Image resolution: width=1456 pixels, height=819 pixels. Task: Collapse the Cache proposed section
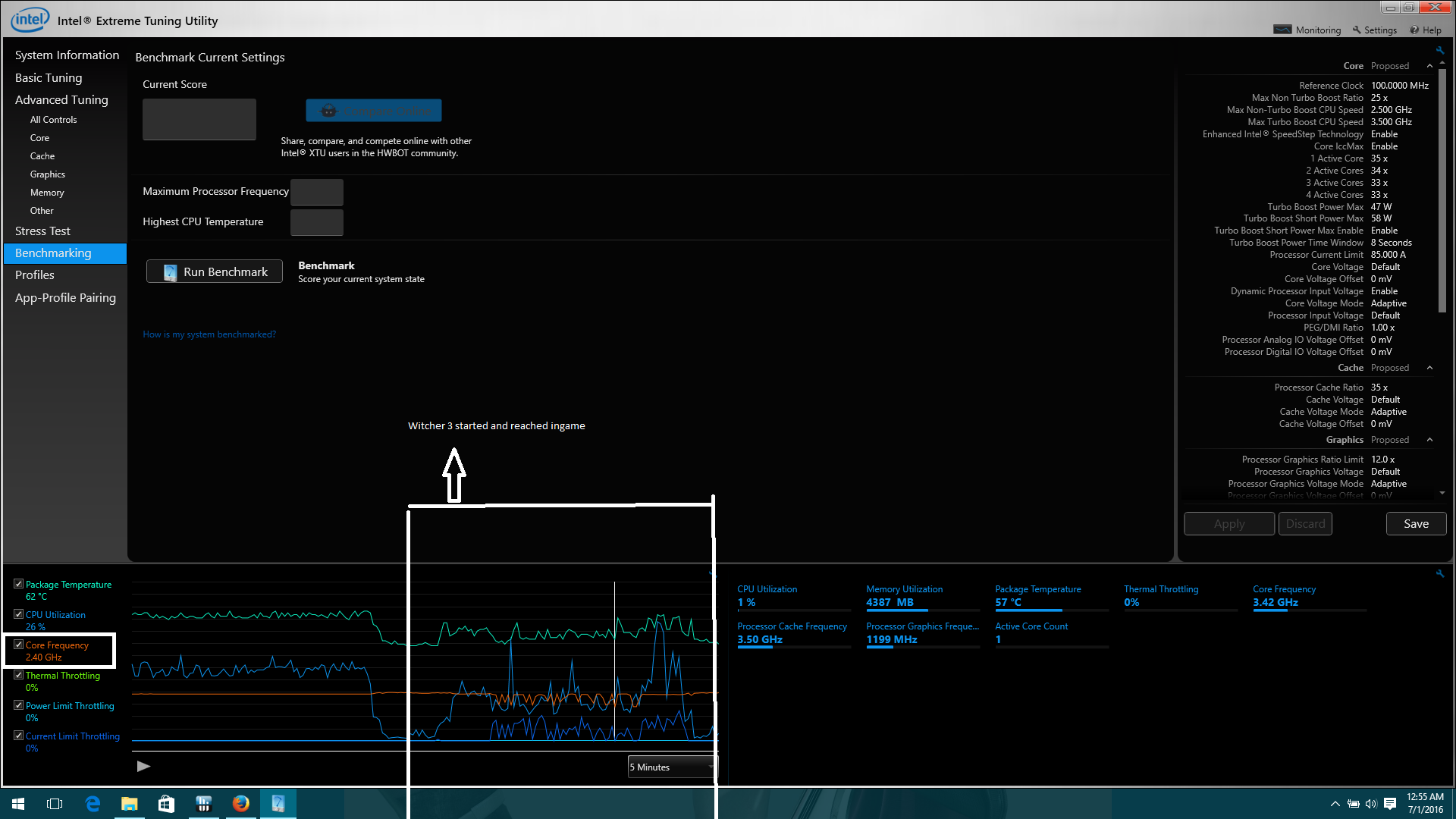1429,368
